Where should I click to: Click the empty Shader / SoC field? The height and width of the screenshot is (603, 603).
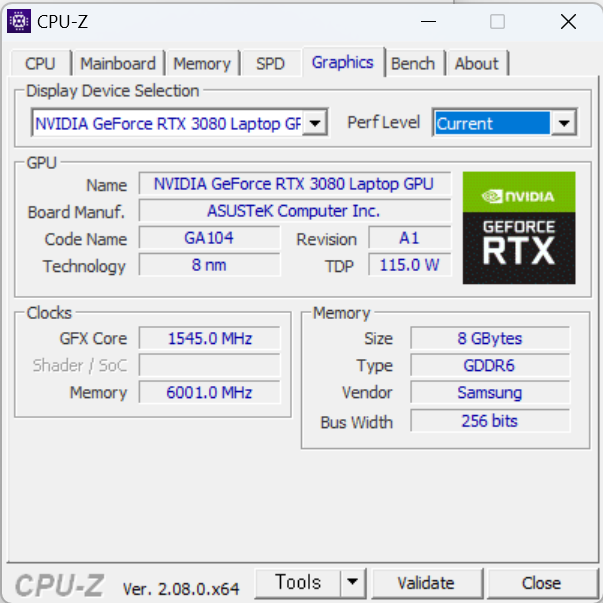[209, 365]
